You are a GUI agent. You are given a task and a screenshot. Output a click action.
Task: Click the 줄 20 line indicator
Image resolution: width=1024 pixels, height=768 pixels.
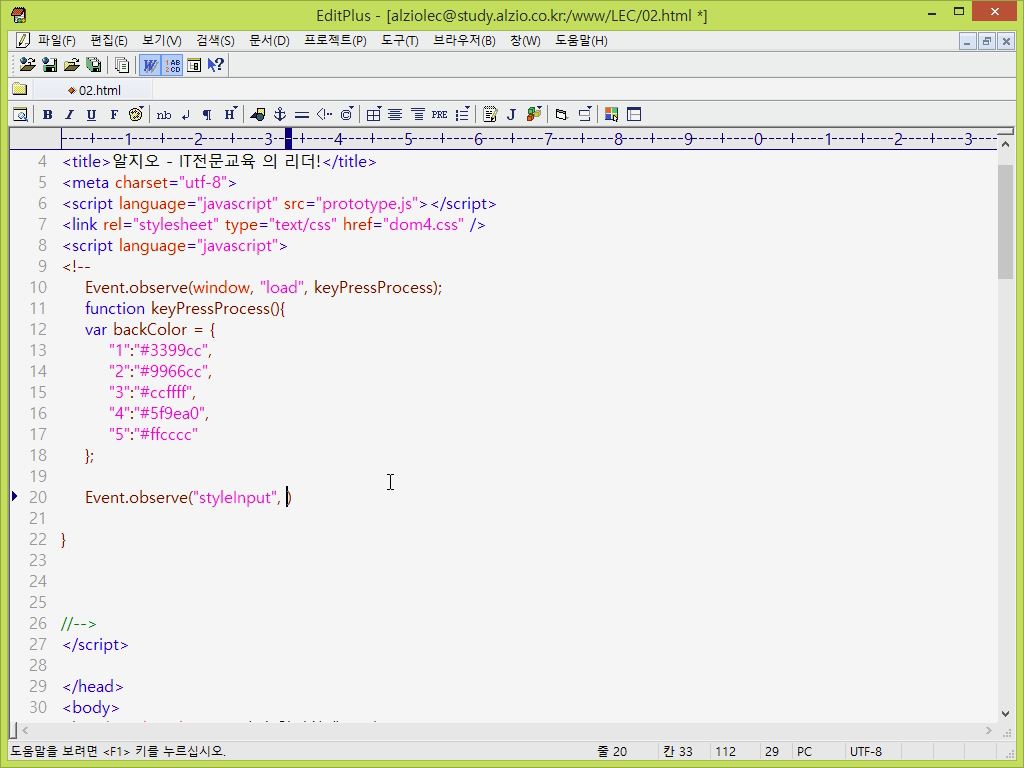(612, 752)
